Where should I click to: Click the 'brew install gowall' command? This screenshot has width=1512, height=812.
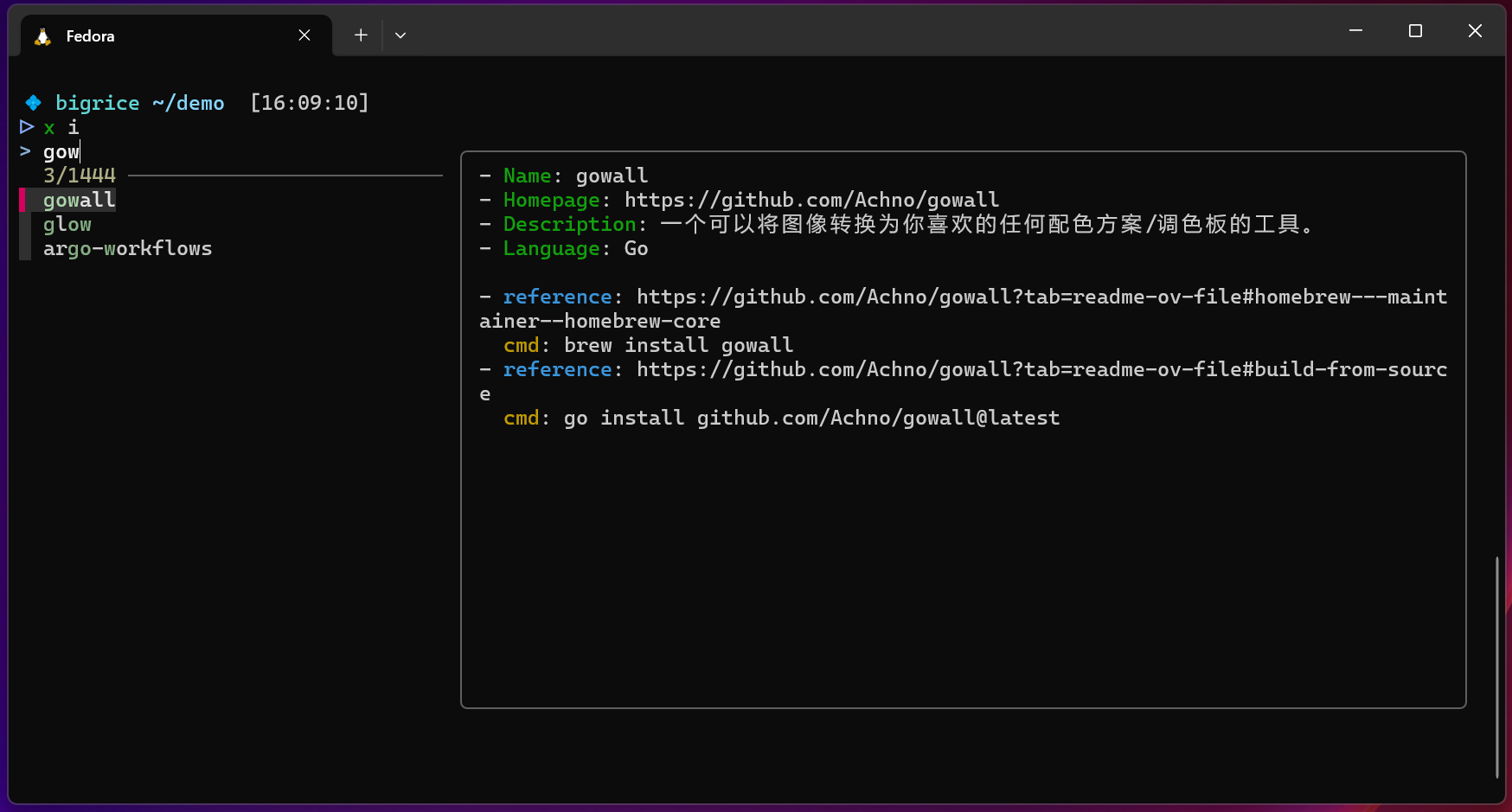[x=678, y=345]
